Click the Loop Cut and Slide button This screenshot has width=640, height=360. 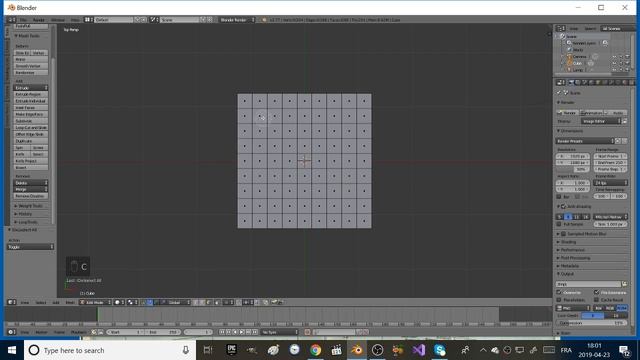[31, 128]
